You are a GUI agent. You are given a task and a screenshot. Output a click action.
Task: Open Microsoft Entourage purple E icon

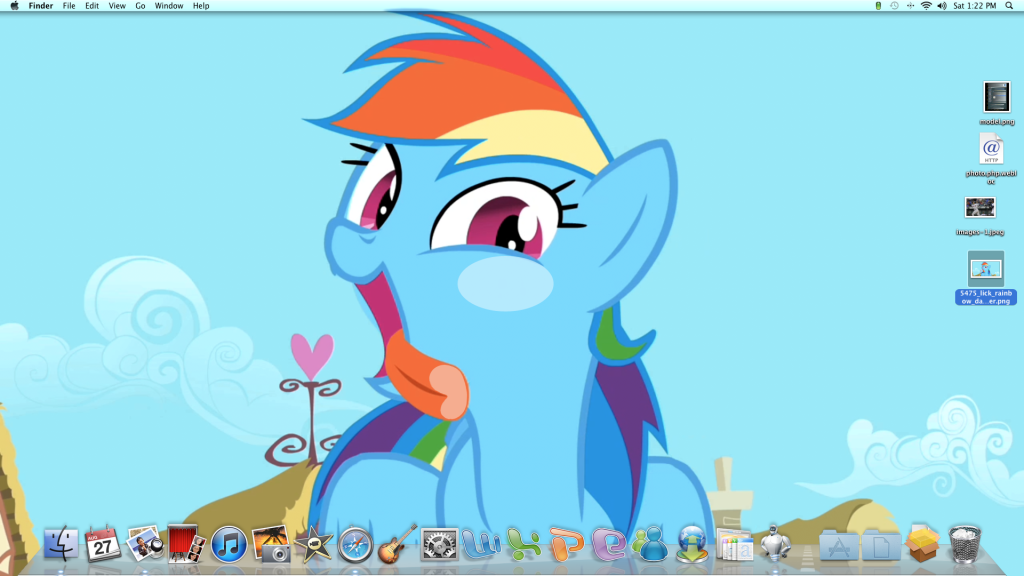click(x=608, y=544)
